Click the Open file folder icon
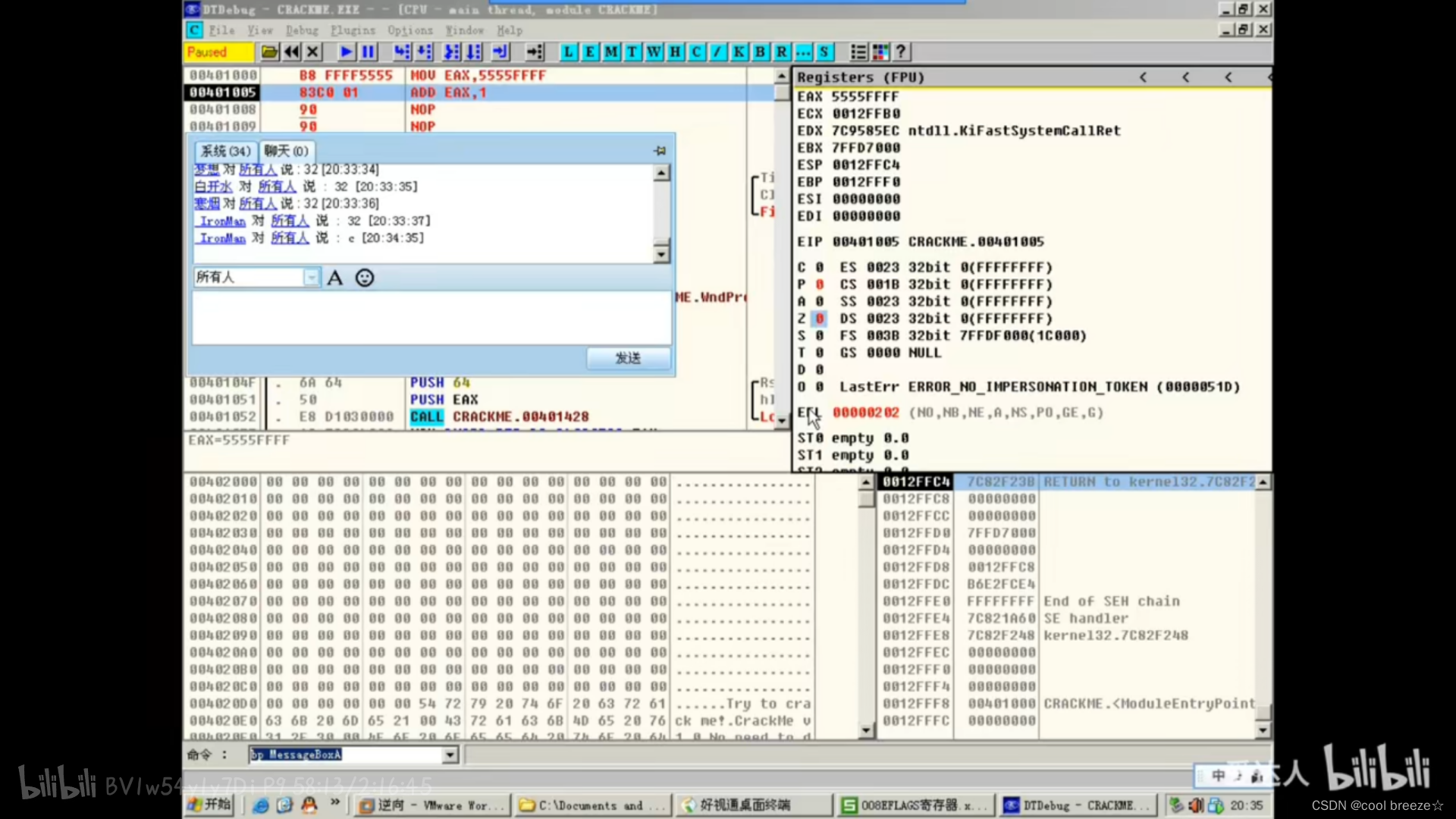 point(269,52)
